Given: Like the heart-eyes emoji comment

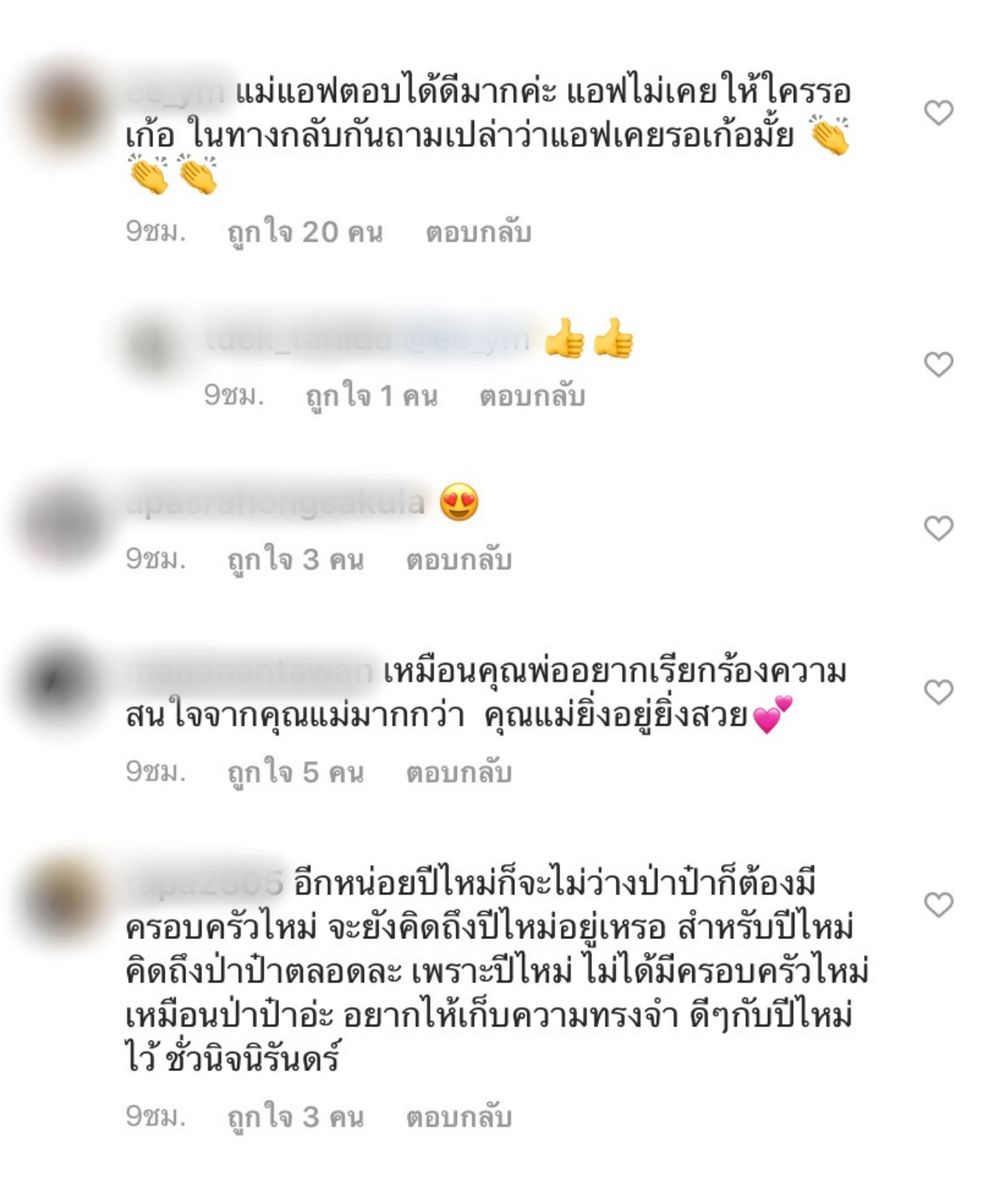Looking at the screenshot, I should pyautogui.click(x=938, y=528).
